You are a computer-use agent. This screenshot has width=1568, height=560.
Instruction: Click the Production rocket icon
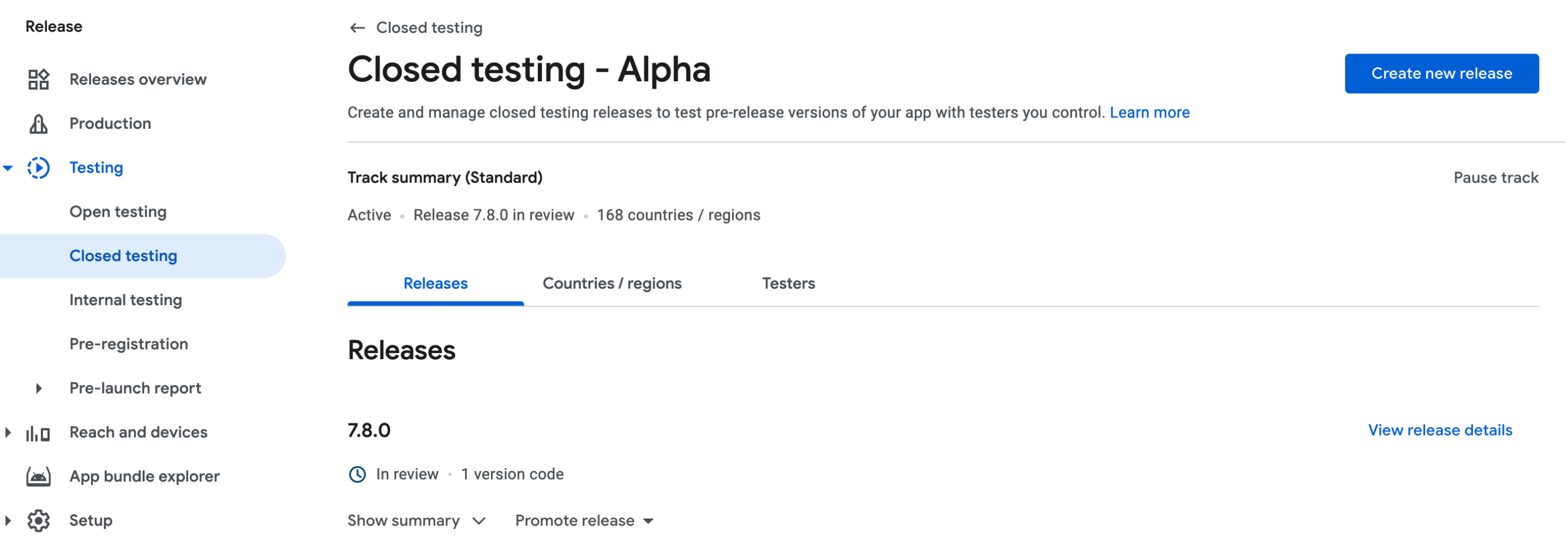click(38, 123)
